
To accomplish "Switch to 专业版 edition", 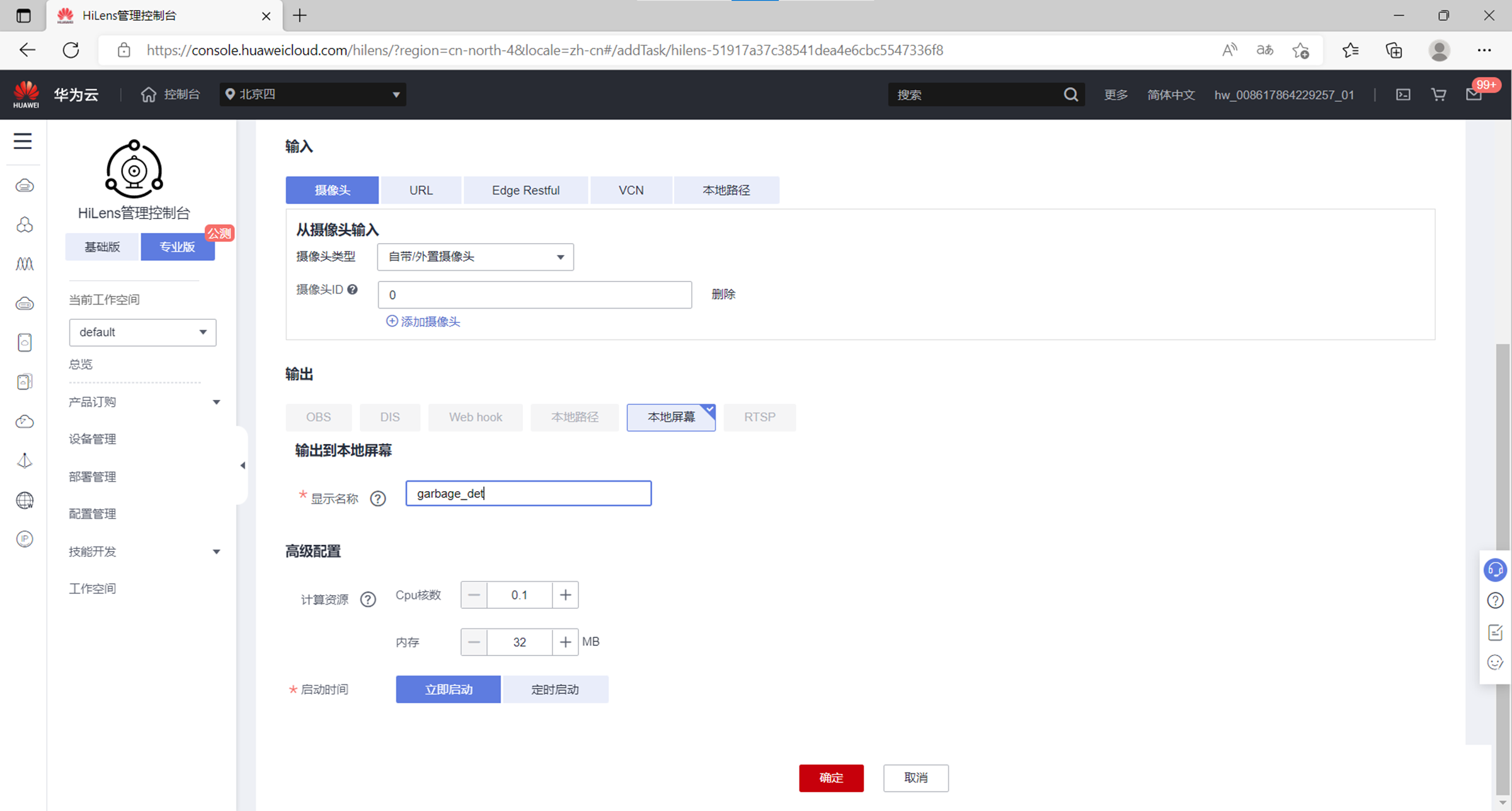I will 178,247.
